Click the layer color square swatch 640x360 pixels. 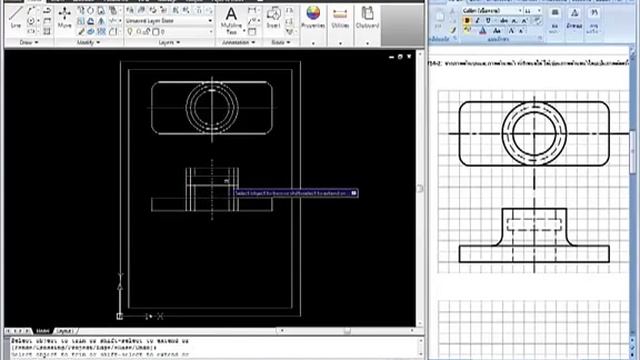click(156, 31)
